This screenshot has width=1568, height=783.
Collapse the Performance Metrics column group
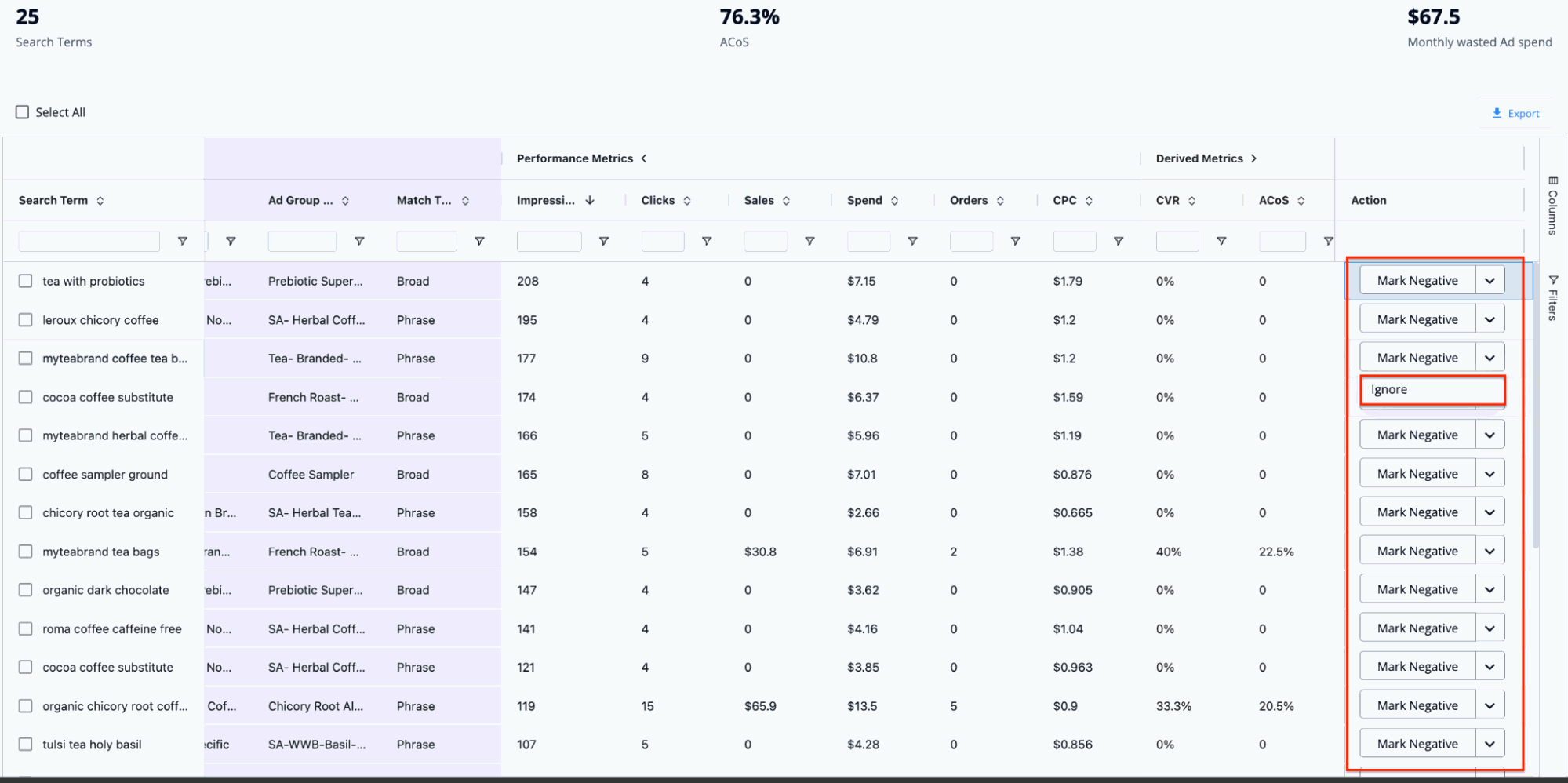(644, 158)
